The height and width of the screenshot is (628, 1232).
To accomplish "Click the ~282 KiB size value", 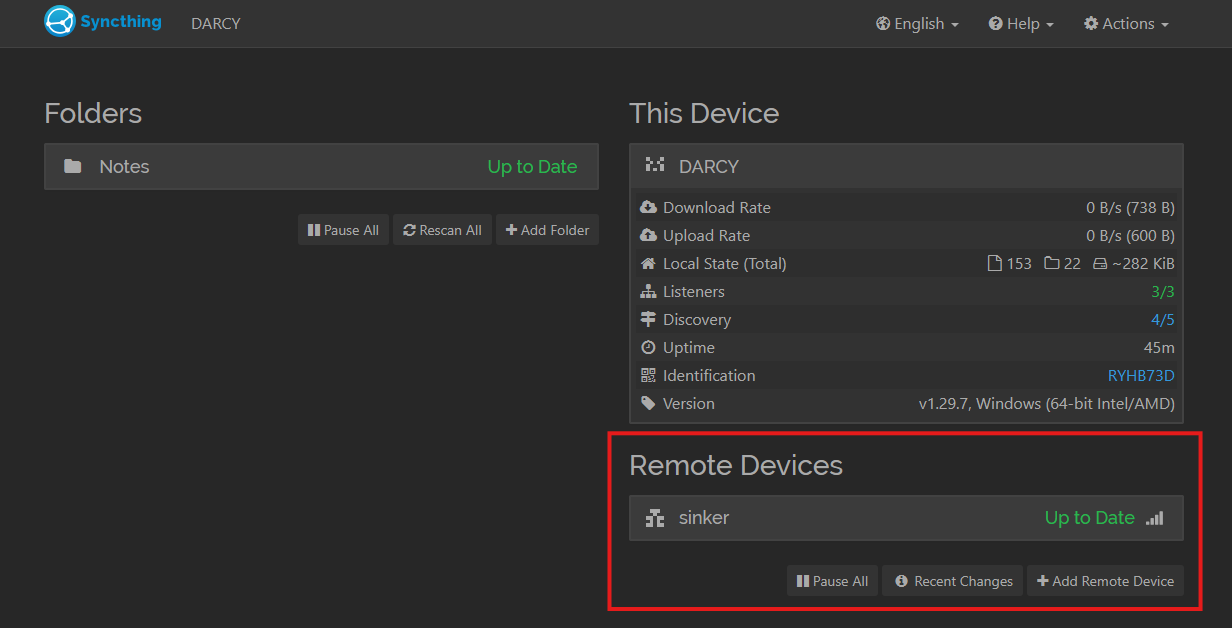I will 1143,263.
